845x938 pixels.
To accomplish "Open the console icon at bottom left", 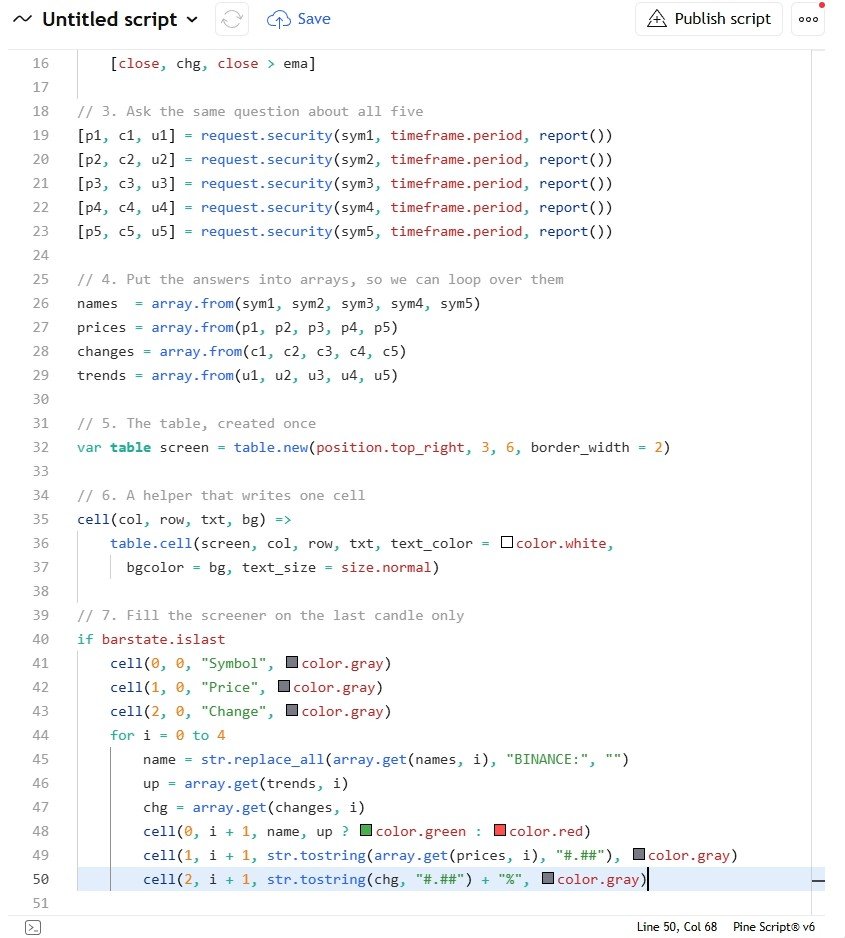I will point(34,927).
